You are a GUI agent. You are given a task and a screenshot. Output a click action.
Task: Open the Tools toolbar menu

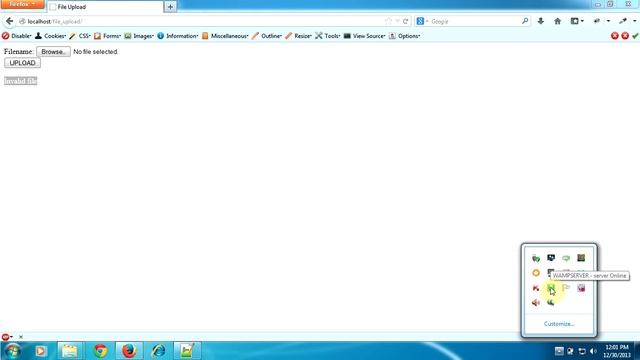pos(327,36)
